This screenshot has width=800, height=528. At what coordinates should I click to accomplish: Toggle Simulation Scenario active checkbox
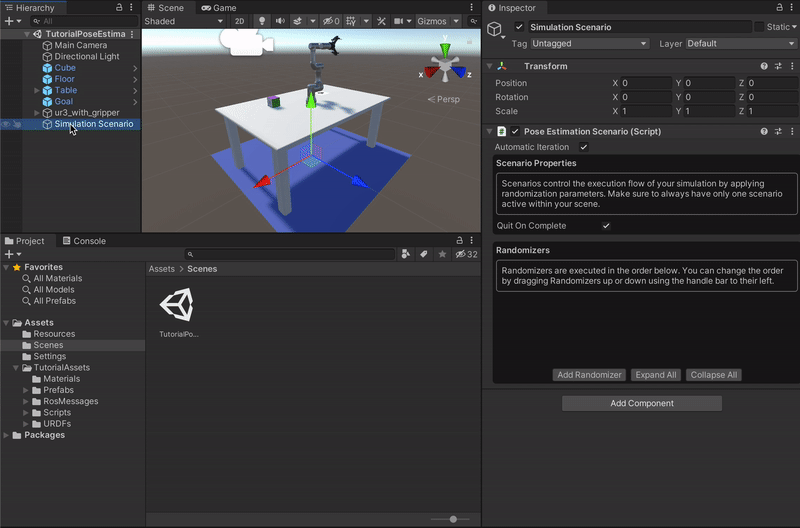click(519, 27)
